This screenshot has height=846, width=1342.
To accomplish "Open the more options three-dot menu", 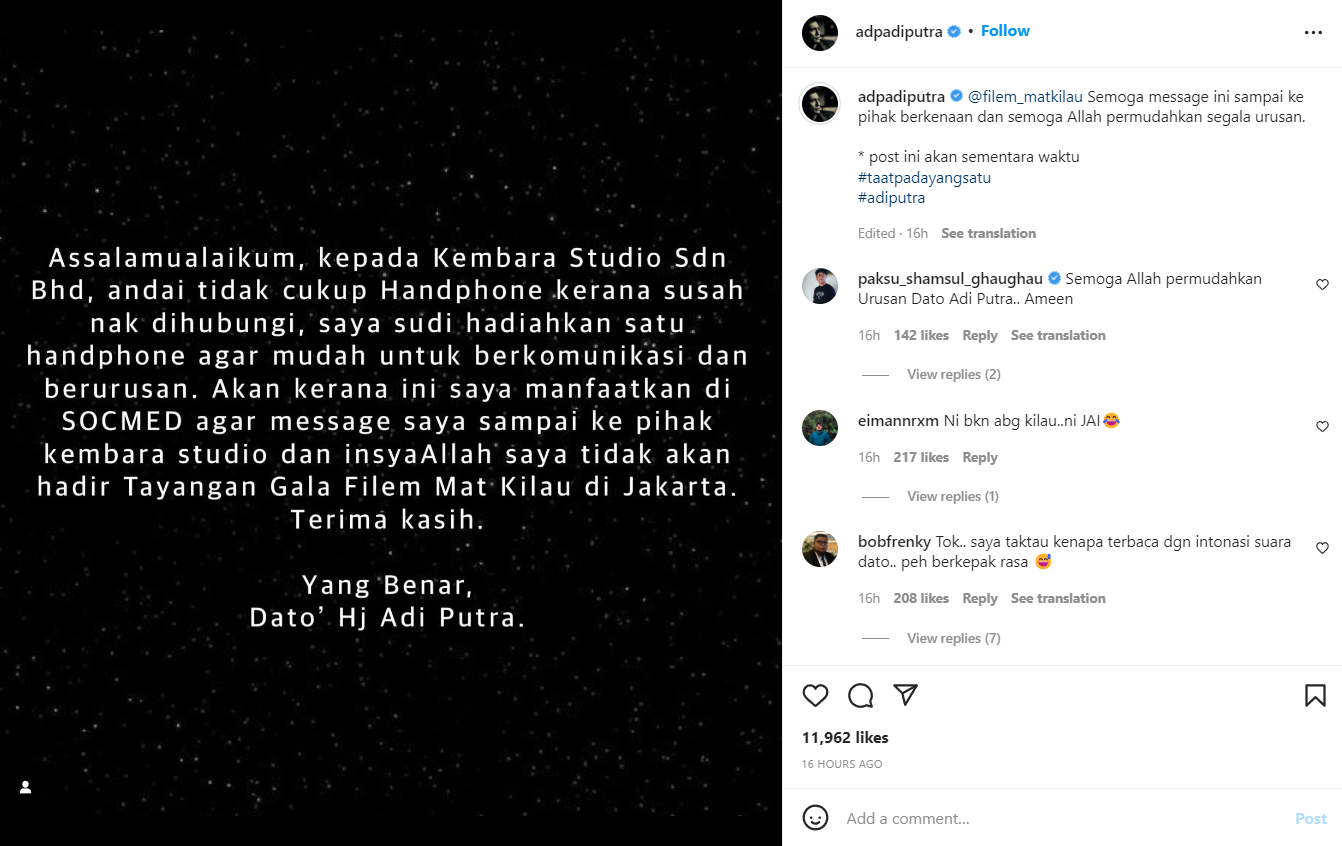I will pyautogui.click(x=1313, y=32).
